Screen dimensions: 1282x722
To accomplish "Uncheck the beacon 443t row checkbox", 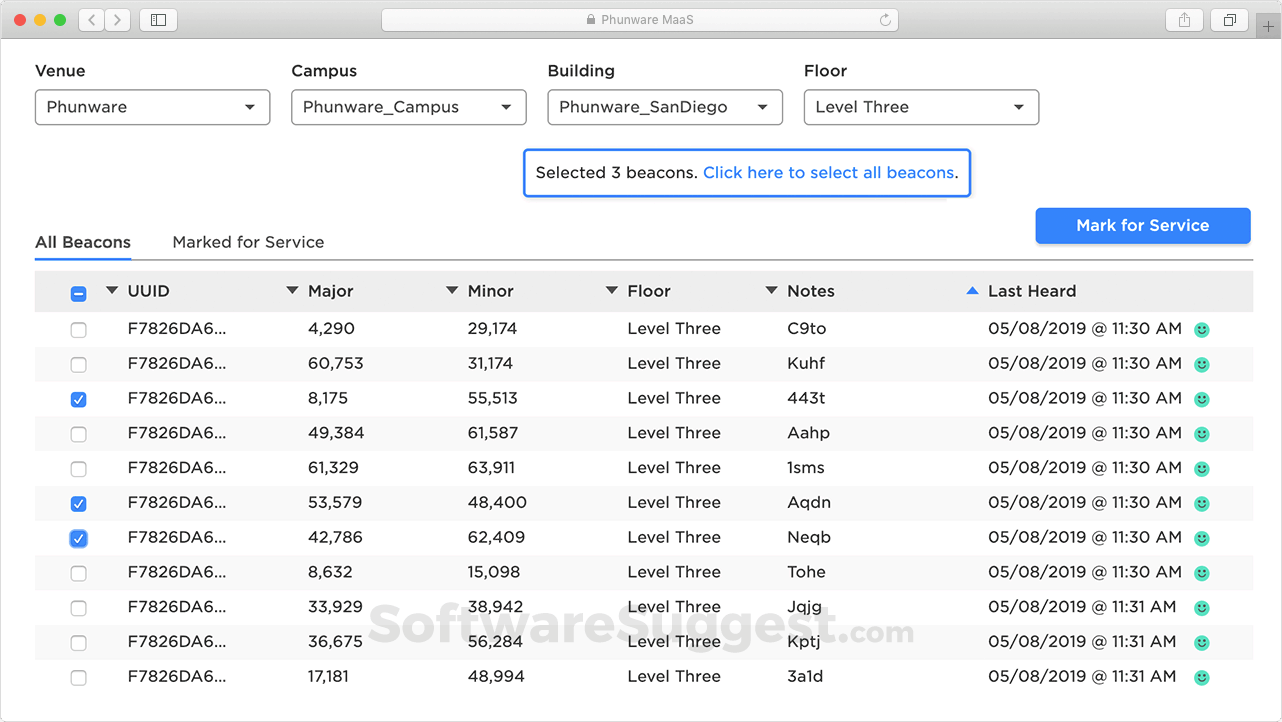I will 79,399.
